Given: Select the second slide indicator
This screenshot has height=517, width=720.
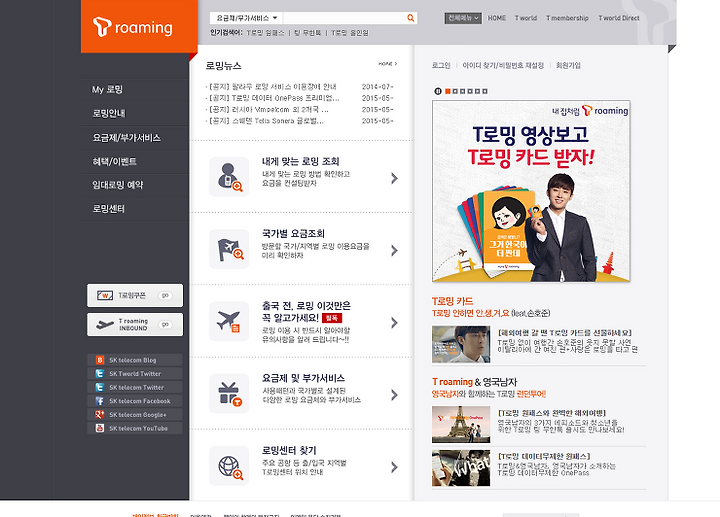Looking at the screenshot, I should [455, 91].
